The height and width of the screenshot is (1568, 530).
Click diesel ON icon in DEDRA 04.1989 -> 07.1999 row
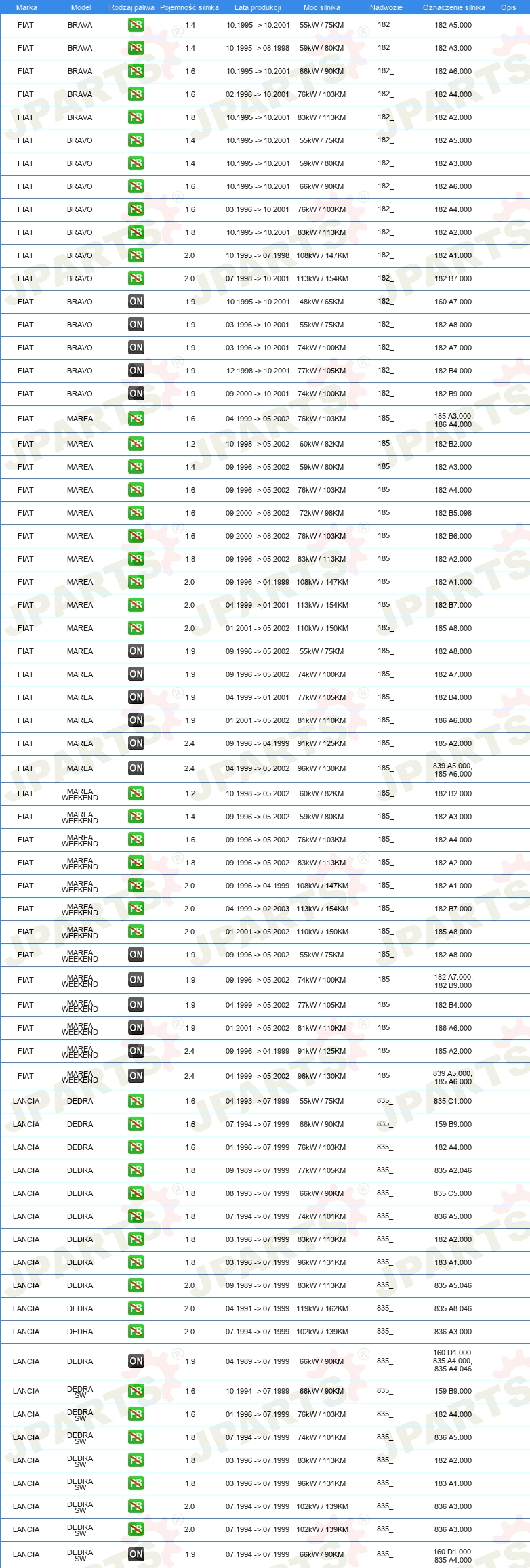[136, 1361]
